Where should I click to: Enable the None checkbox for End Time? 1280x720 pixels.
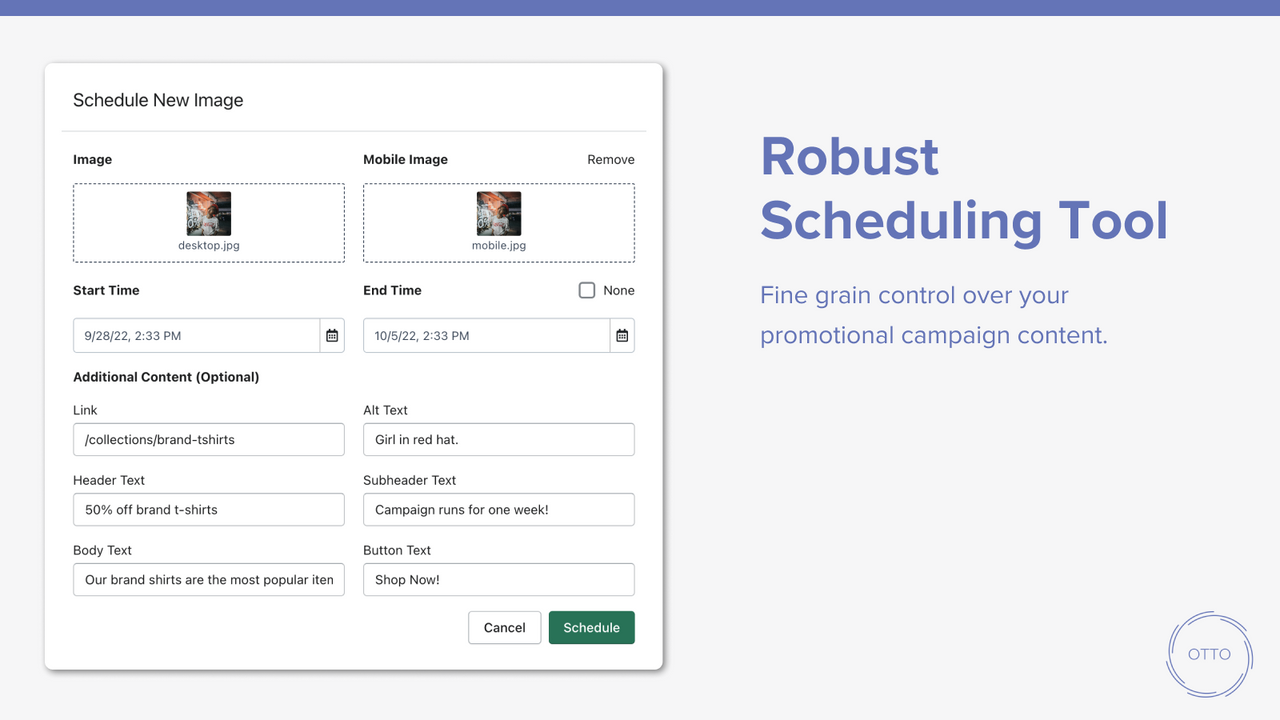[587, 290]
